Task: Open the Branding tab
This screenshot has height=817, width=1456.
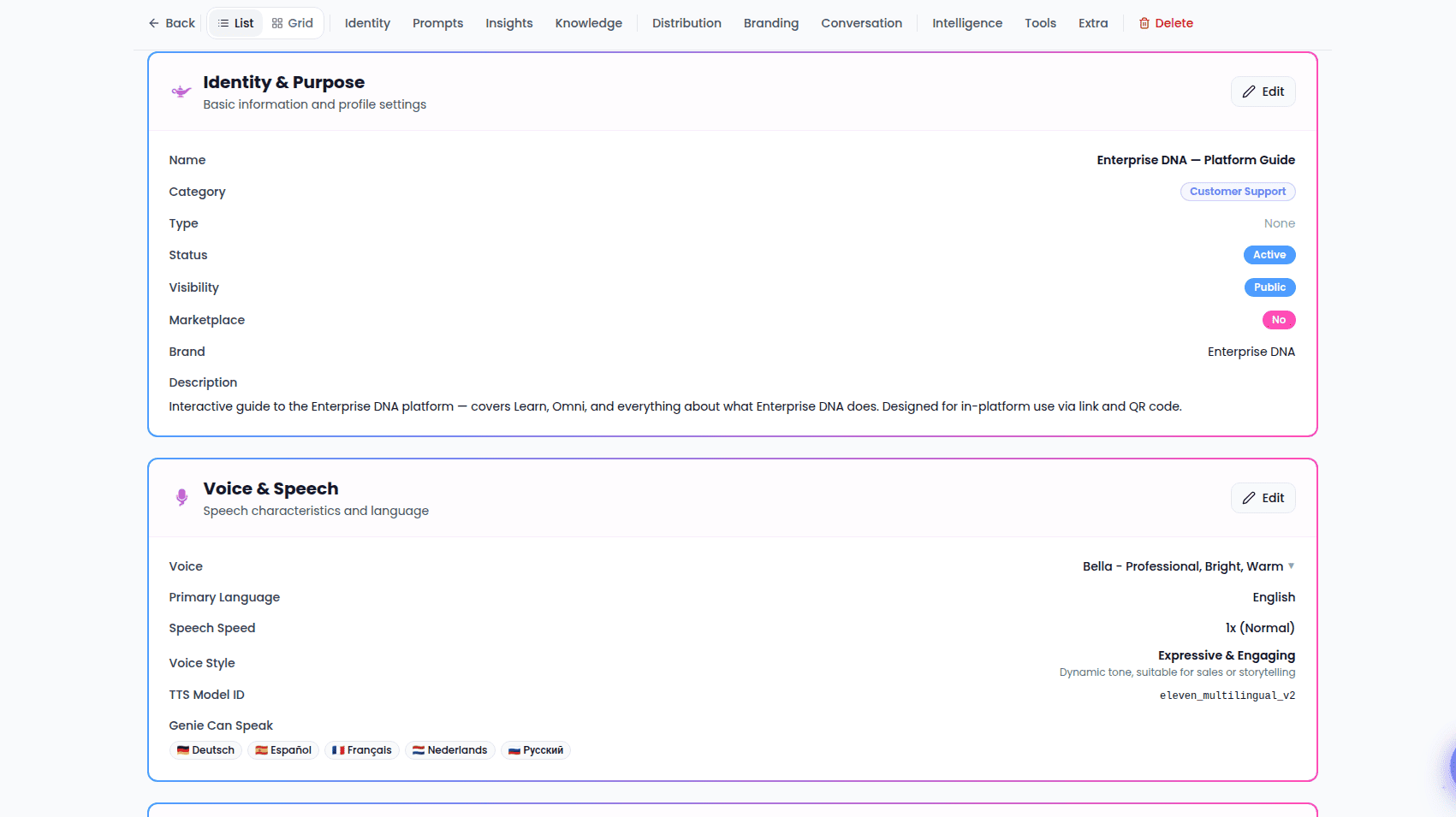Action: coord(770,23)
